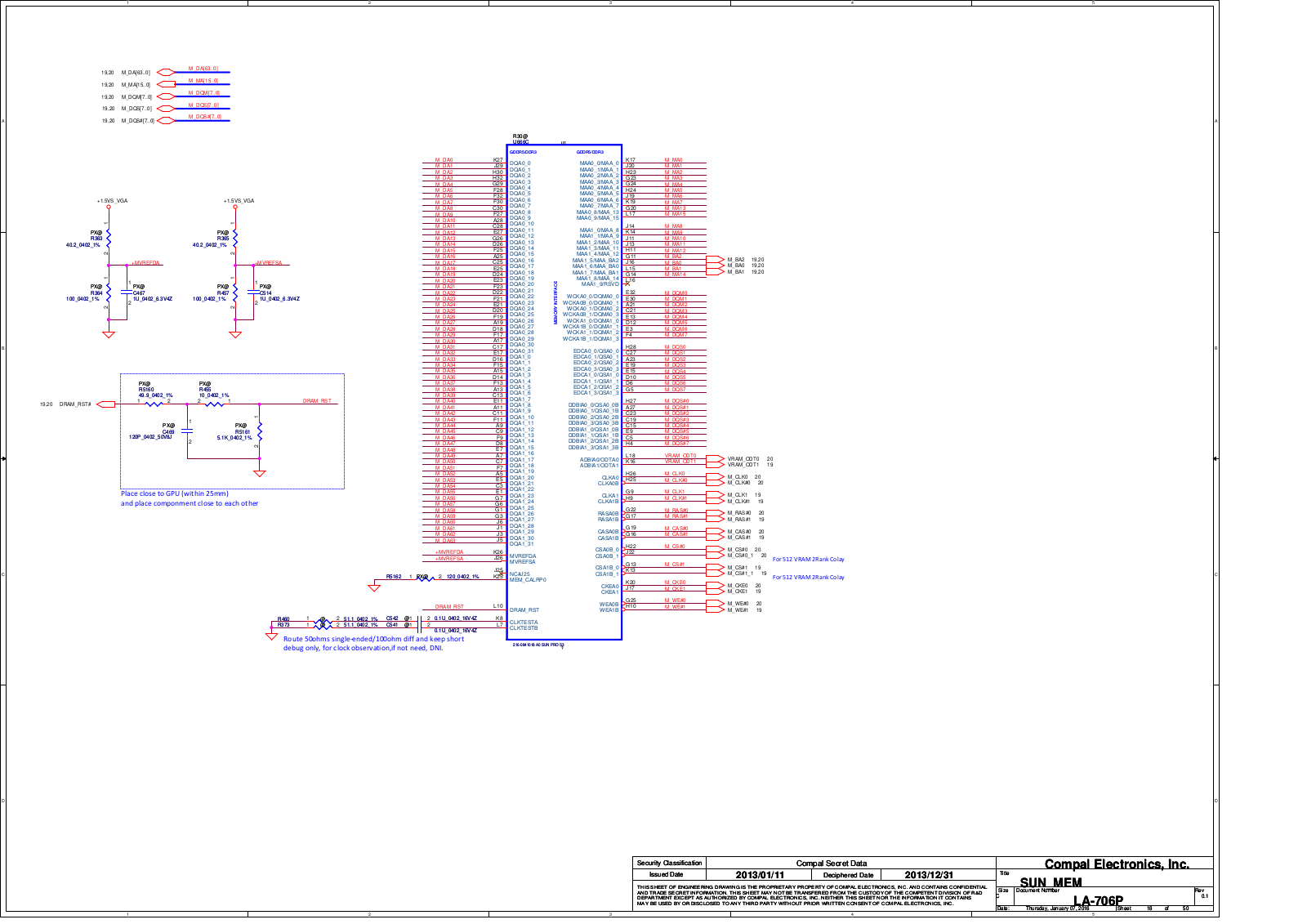The width and height of the screenshot is (1307, 924).
Task: Click the R363 resistor symbol
Action: point(108,238)
